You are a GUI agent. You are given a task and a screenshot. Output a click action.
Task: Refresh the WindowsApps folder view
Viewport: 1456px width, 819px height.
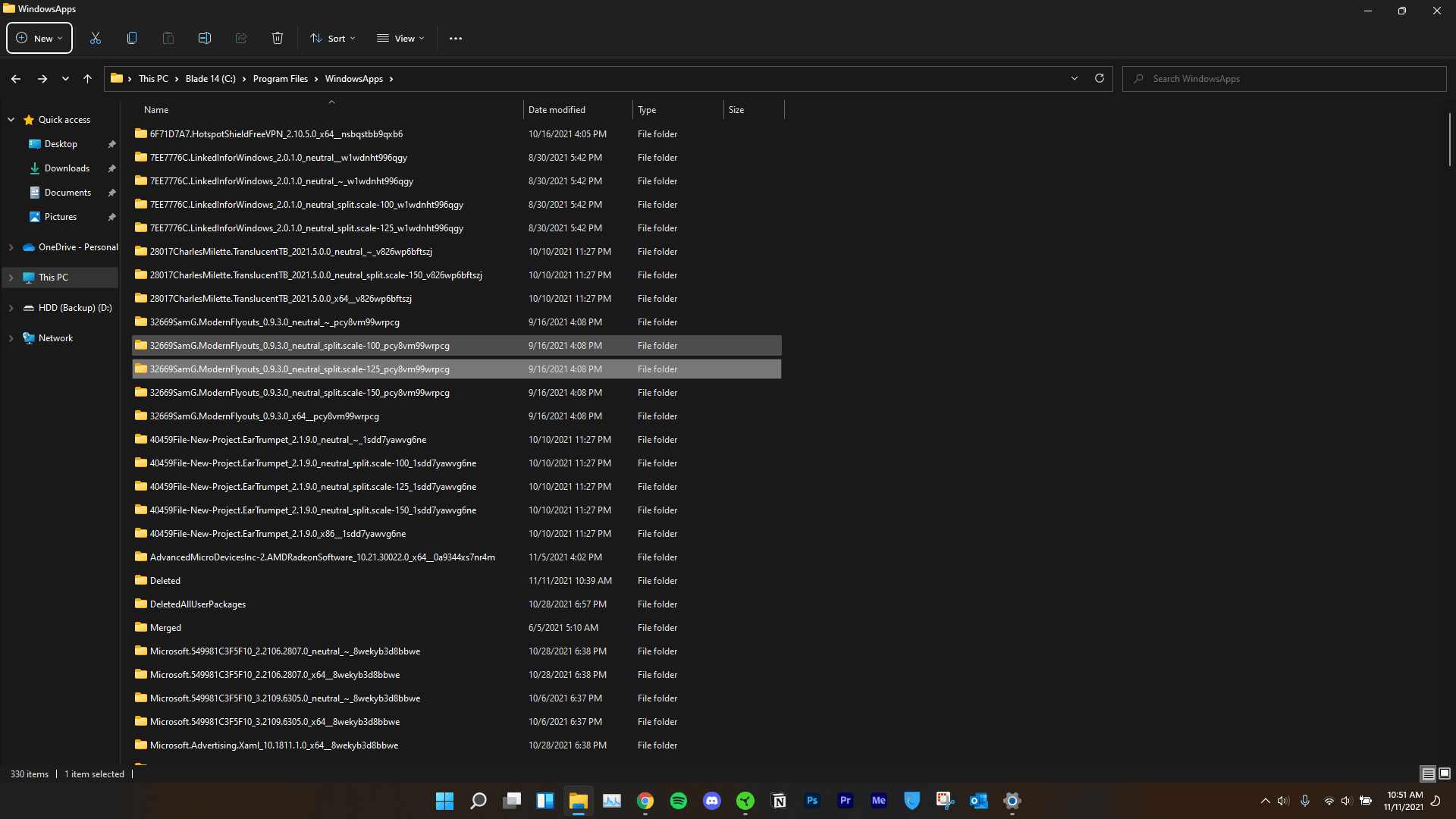[x=1100, y=79]
